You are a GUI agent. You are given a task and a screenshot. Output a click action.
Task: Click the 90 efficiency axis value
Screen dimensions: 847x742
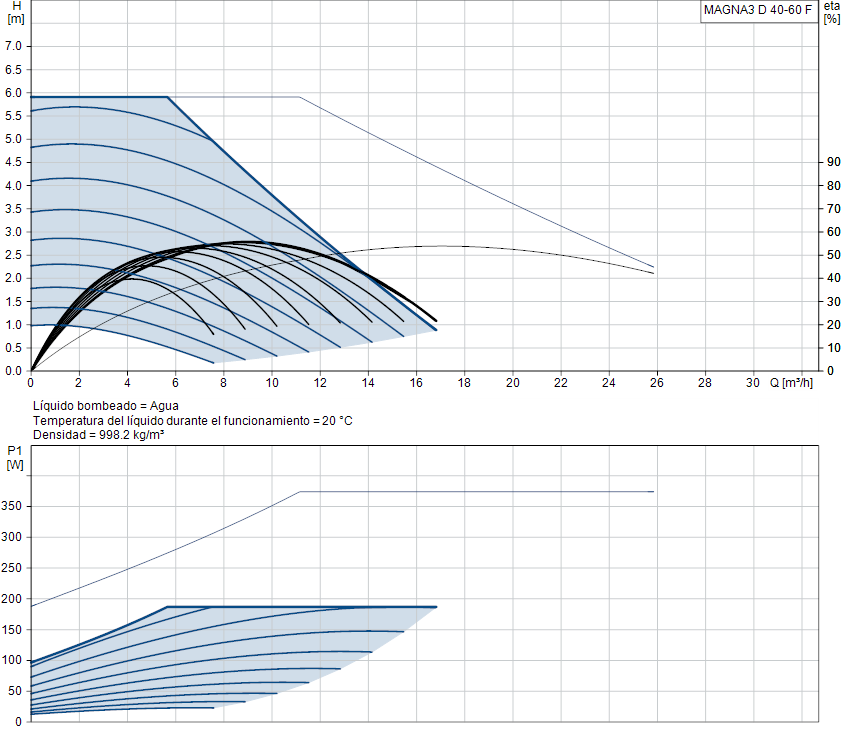(833, 162)
